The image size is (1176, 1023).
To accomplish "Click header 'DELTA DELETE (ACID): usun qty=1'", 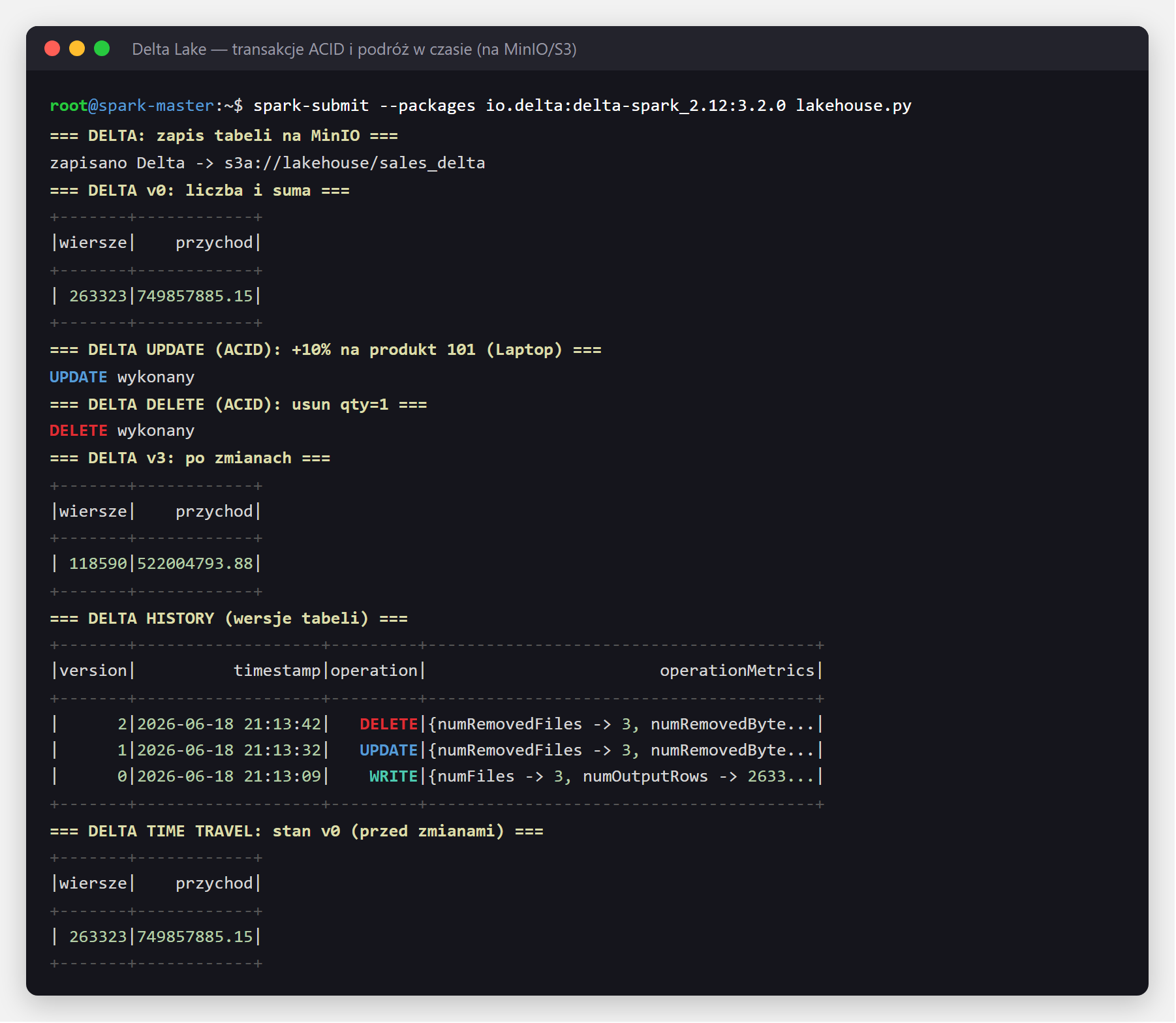I will coord(238,405).
